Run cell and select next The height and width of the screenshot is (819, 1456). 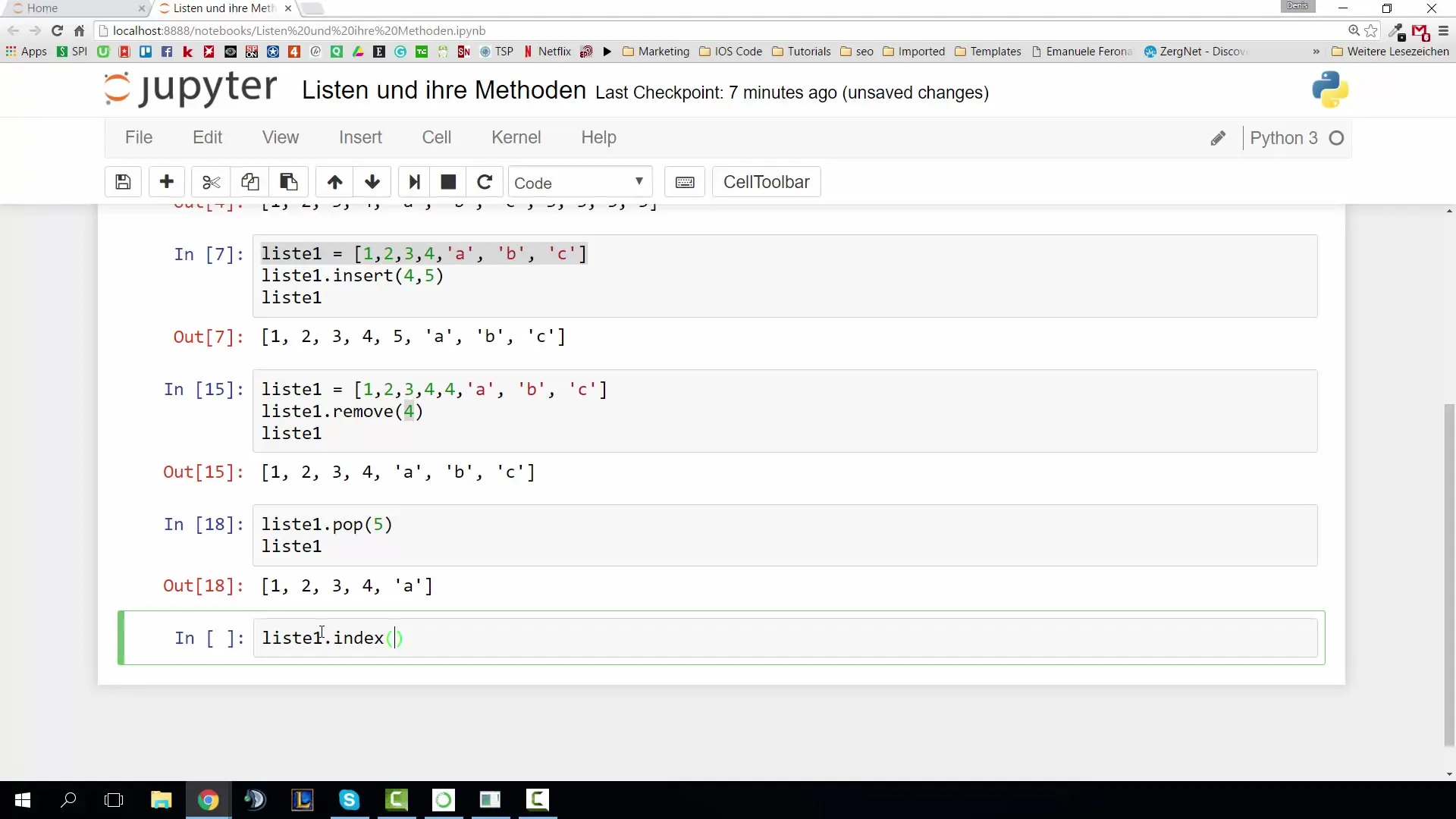point(414,182)
